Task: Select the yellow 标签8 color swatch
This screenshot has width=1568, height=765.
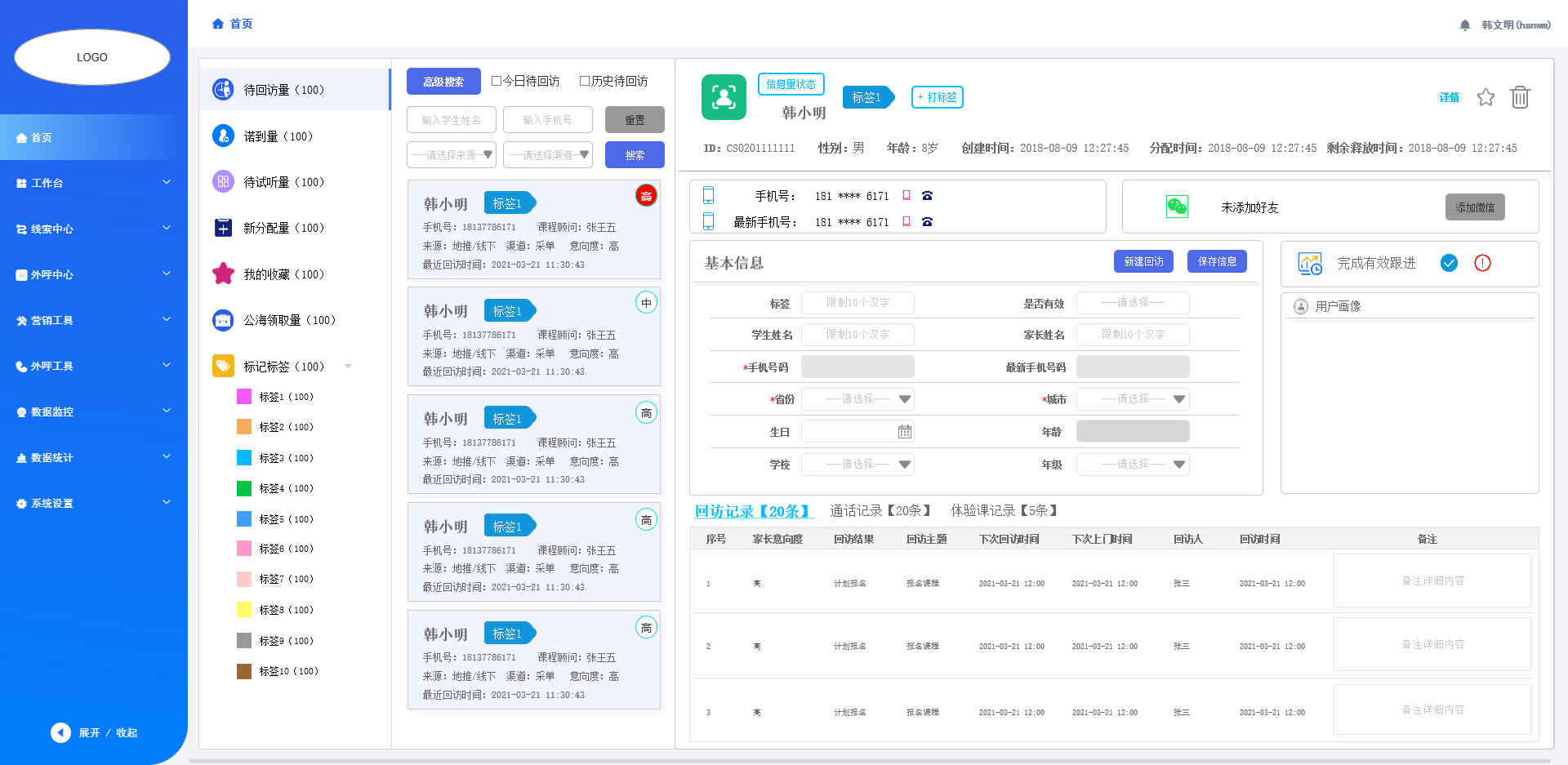Action: [244, 609]
